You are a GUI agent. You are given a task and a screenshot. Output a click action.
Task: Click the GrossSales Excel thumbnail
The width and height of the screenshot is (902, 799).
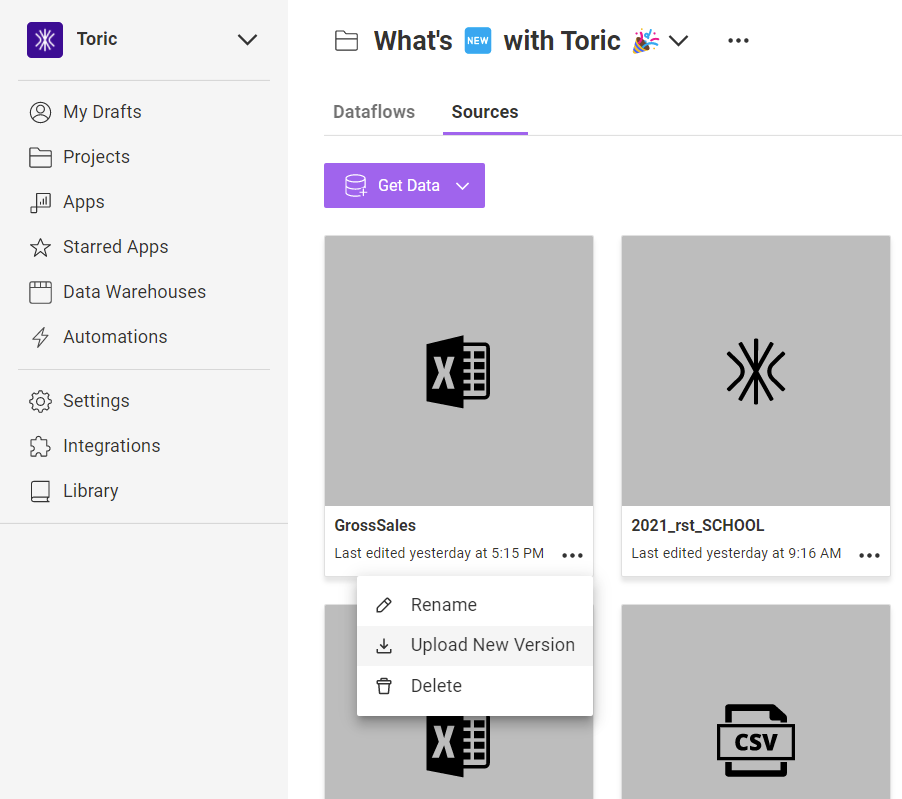[x=458, y=371]
